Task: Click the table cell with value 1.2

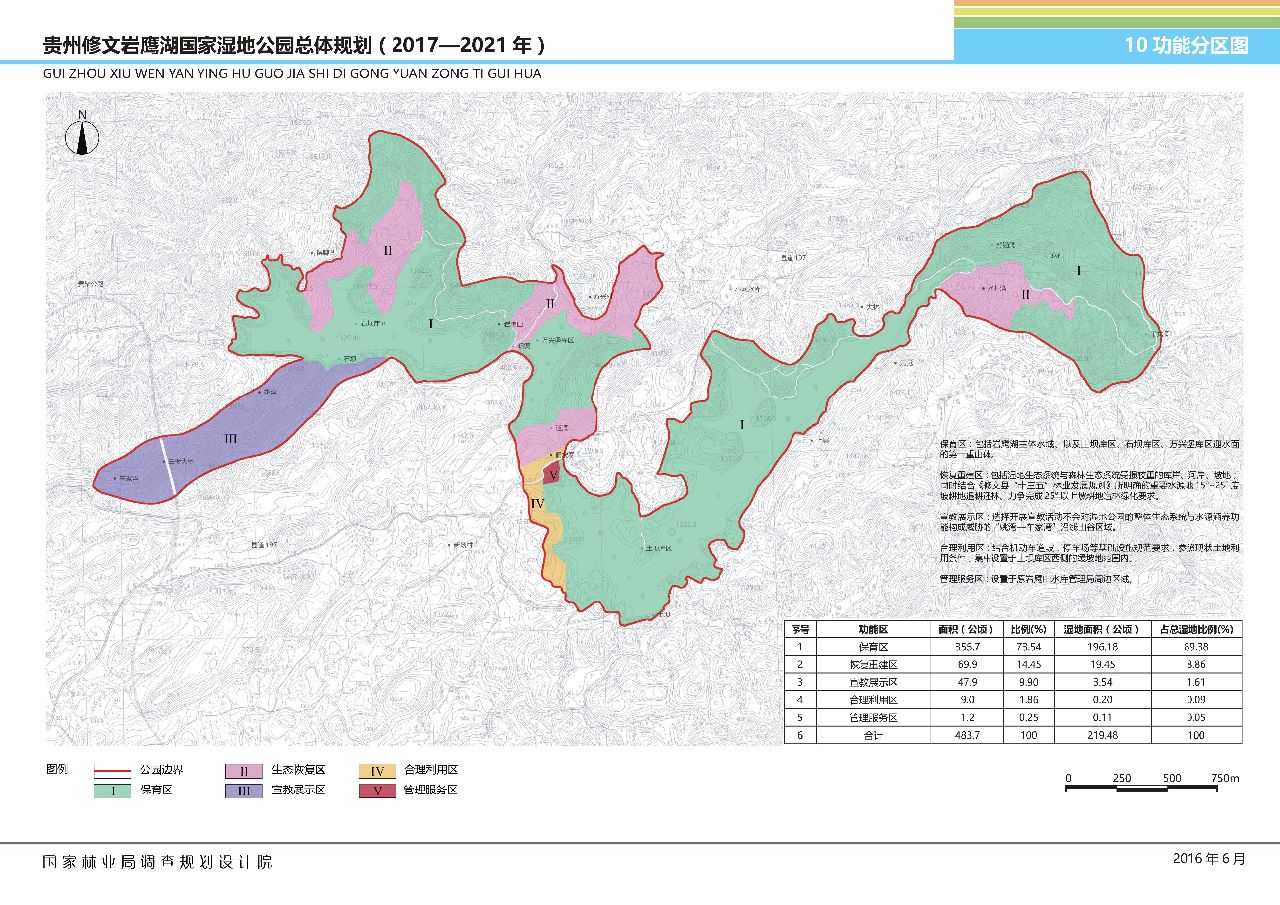Action: click(x=966, y=717)
